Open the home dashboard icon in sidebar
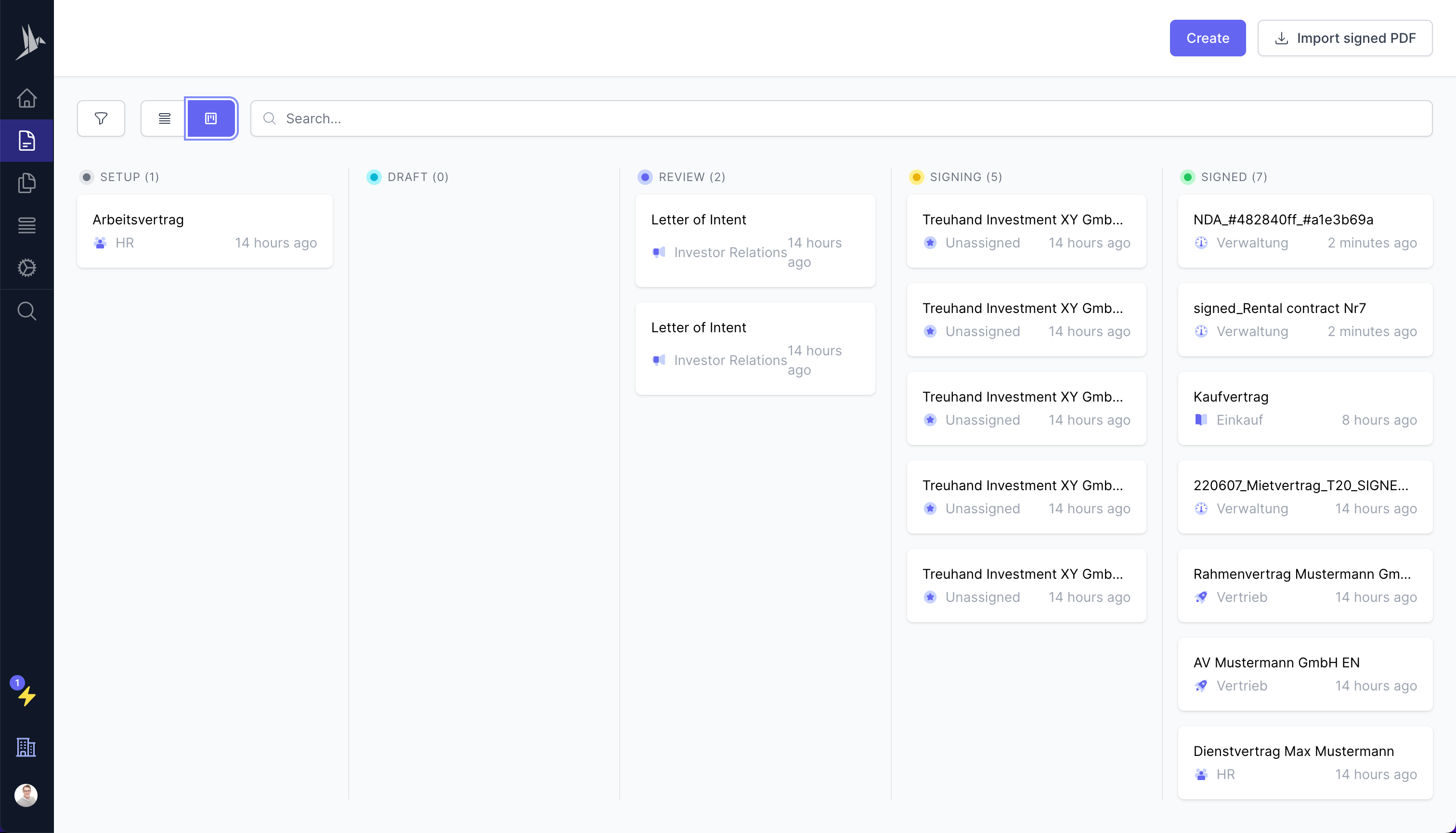Viewport: 1456px width, 833px height. tap(26, 98)
